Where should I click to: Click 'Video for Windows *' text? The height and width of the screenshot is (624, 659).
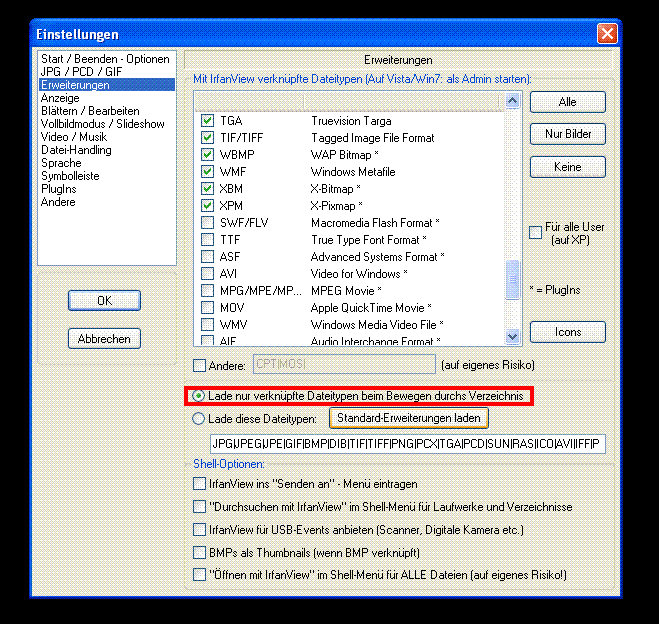tap(359, 274)
